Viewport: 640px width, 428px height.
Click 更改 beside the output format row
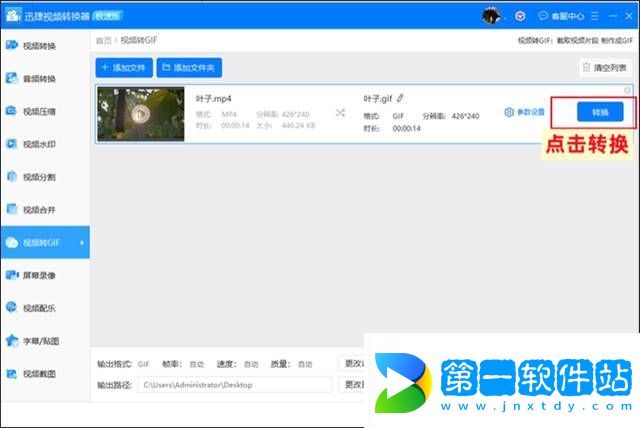pos(351,363)
